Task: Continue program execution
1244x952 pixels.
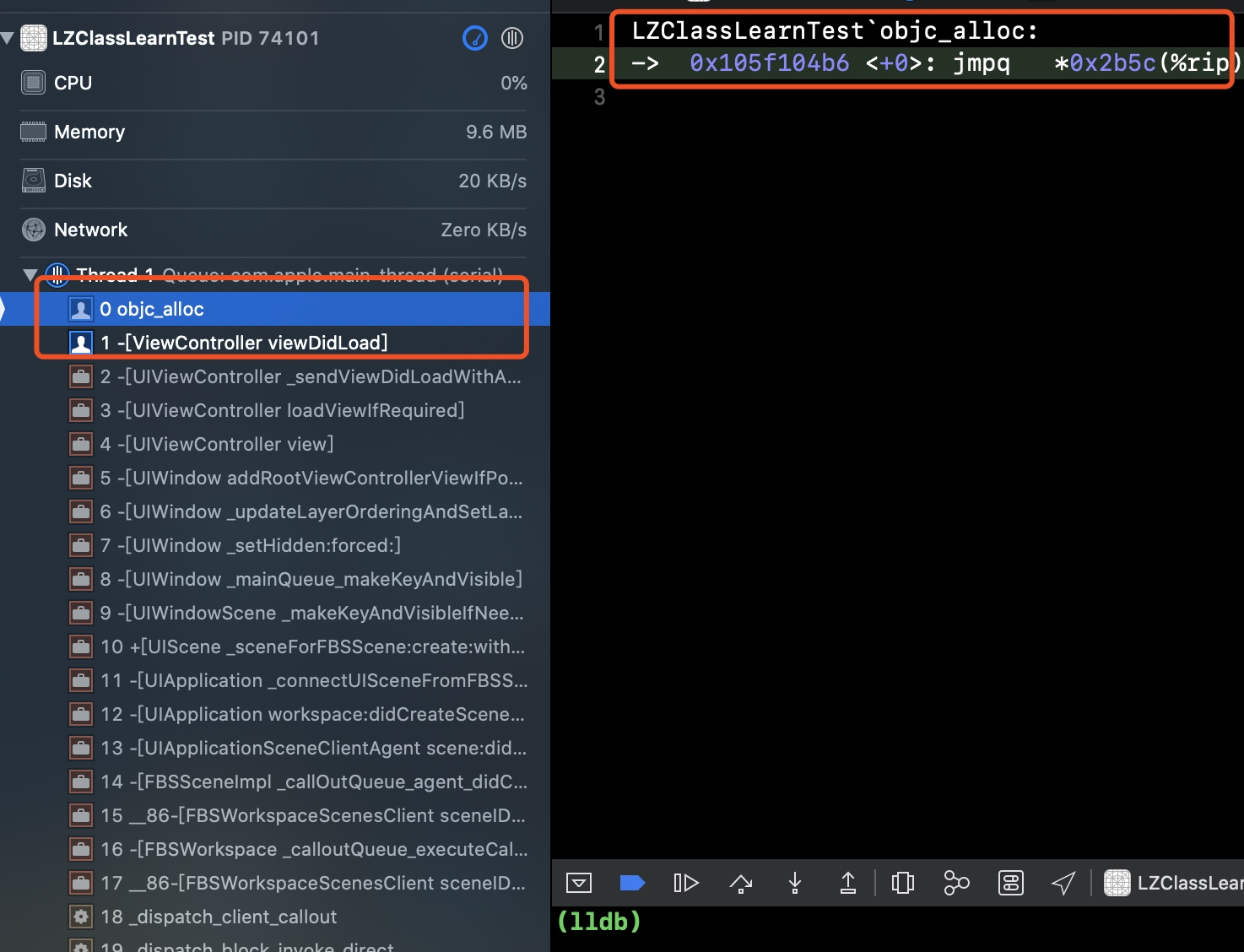Action: tap(686, 883)
